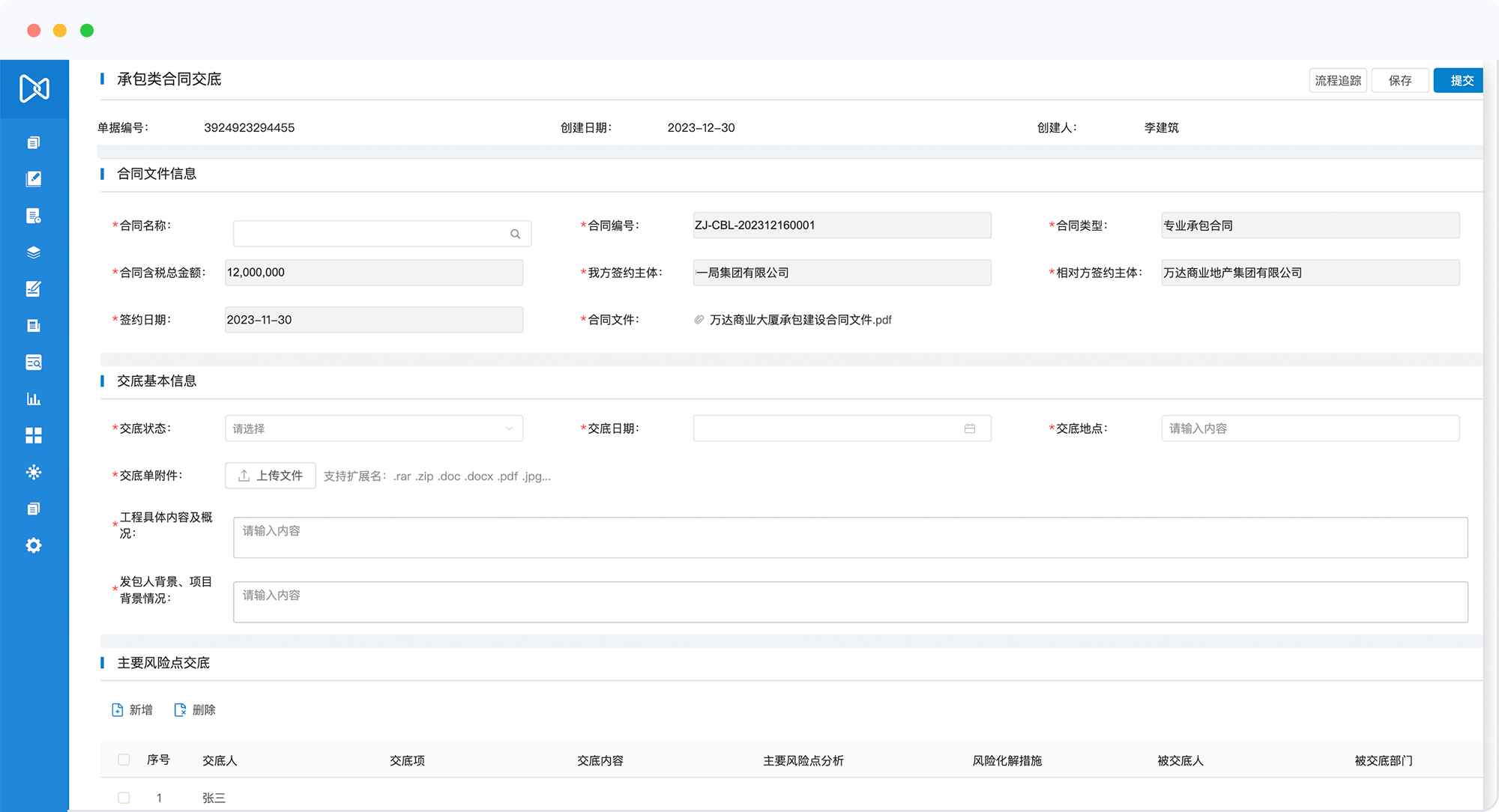Viewport: 1499px width, 812px height.
Task: Expand the 交底状态 dropdown
Action: click(373, 428)
